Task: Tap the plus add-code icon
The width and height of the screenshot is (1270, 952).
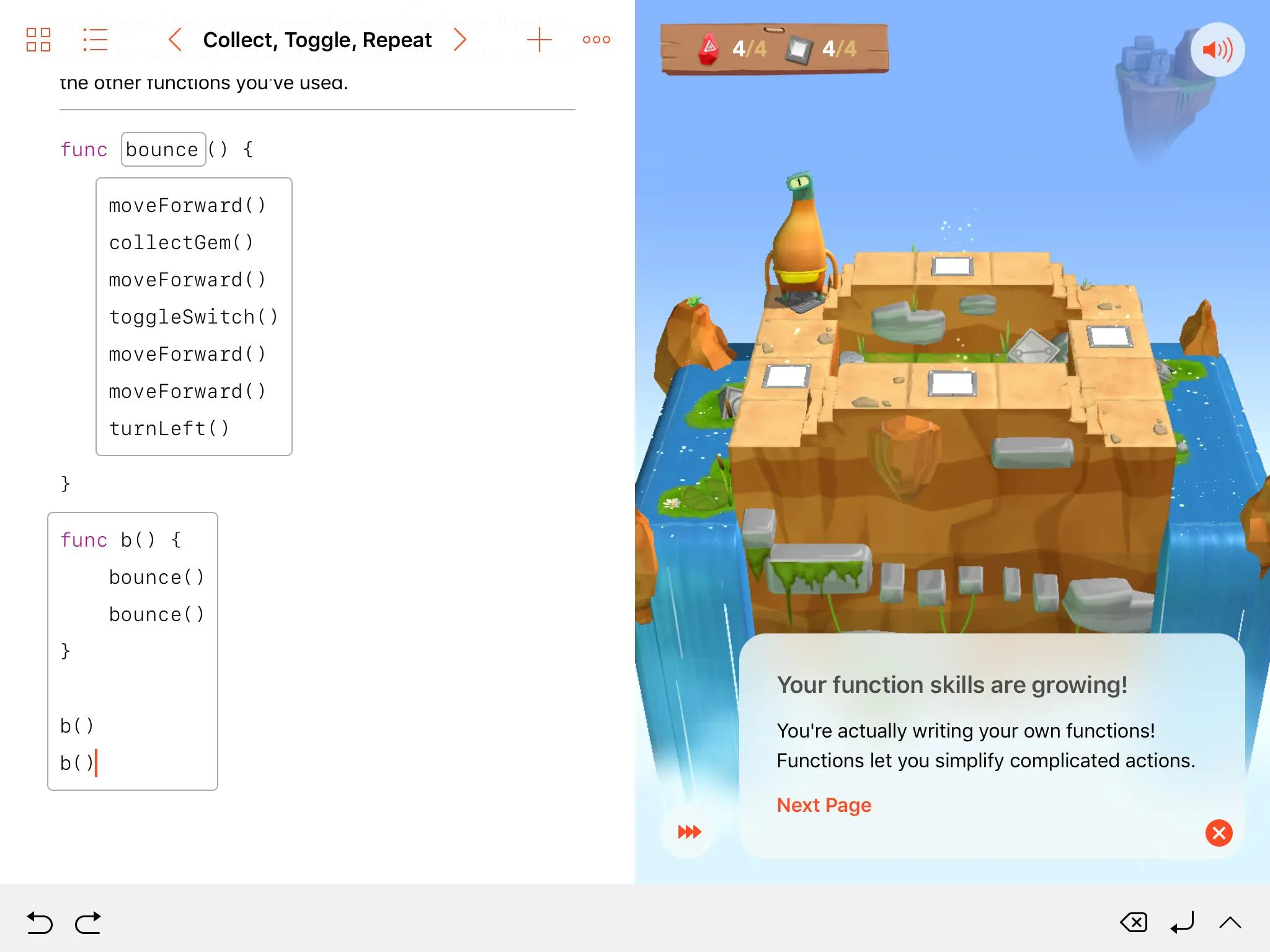Action: tap(539, 40)
